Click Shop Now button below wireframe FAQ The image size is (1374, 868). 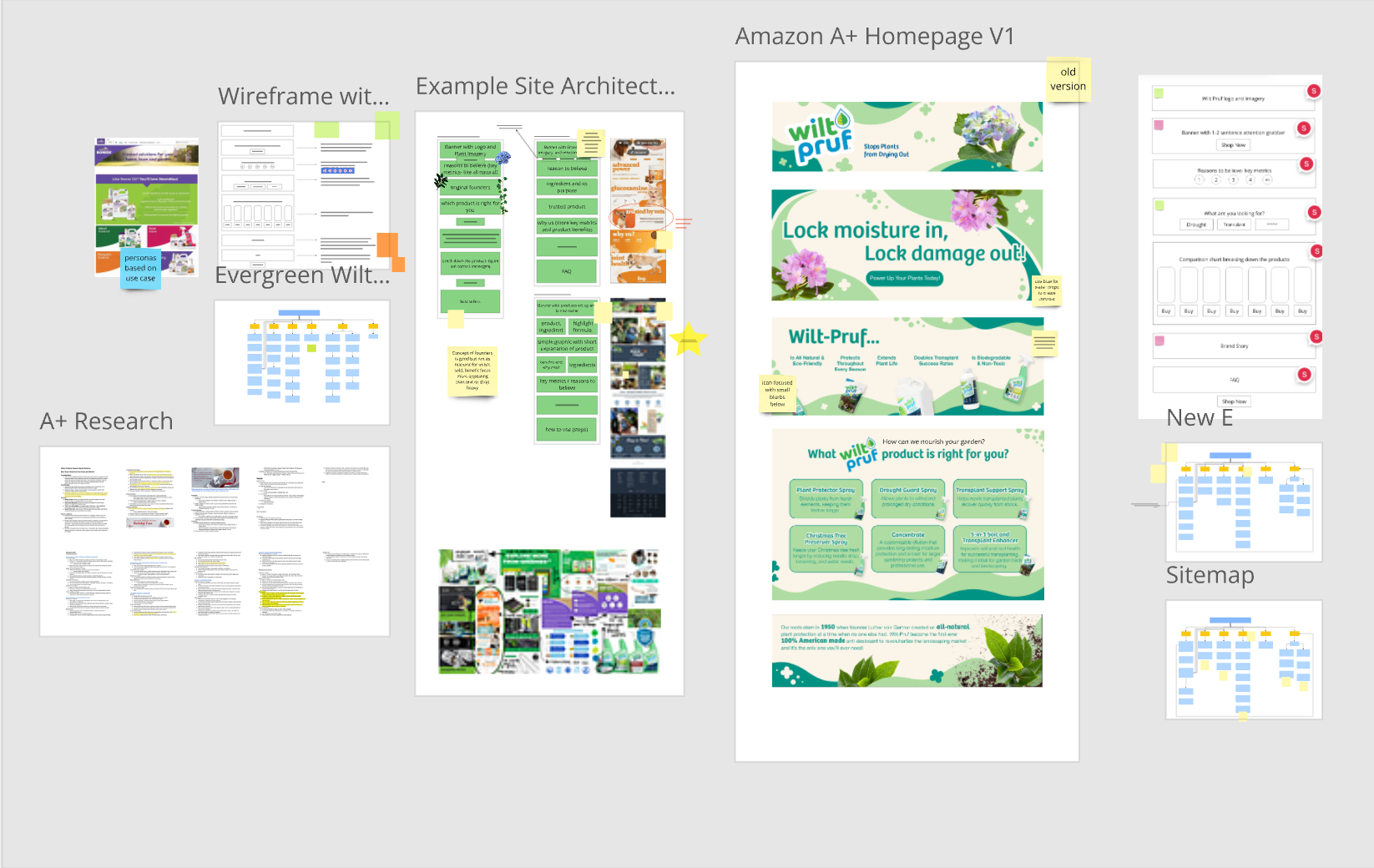click(x=1234, y=401)
